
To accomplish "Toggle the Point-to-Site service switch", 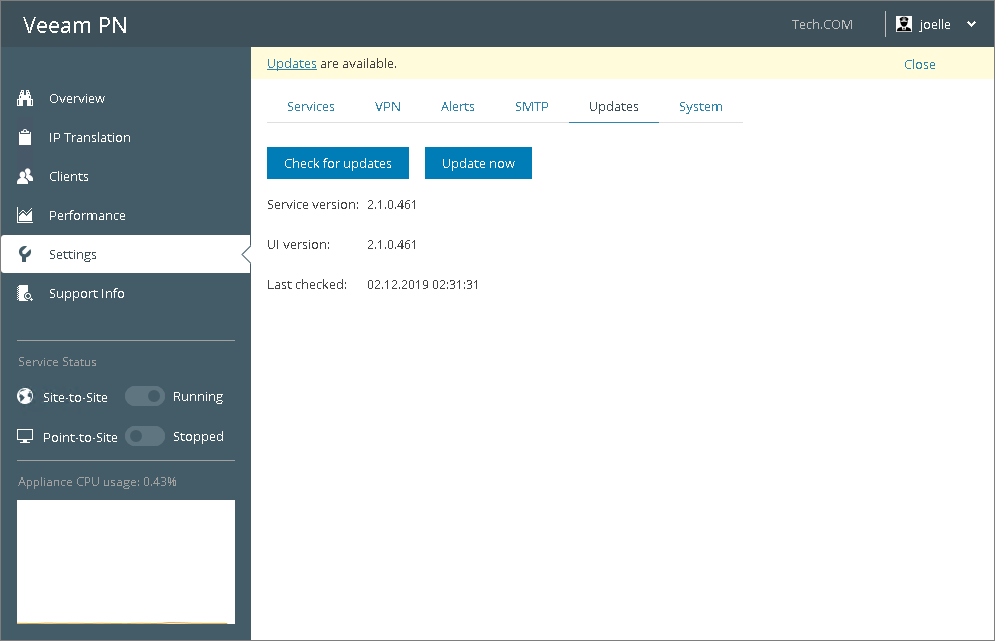I will coord(145,437).
